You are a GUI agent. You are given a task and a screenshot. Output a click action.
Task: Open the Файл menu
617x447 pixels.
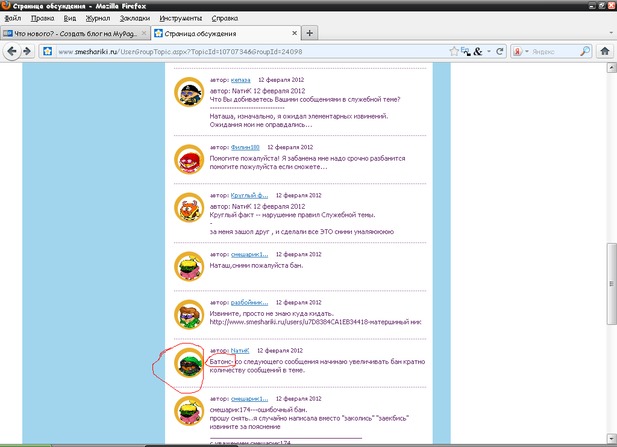13,18
